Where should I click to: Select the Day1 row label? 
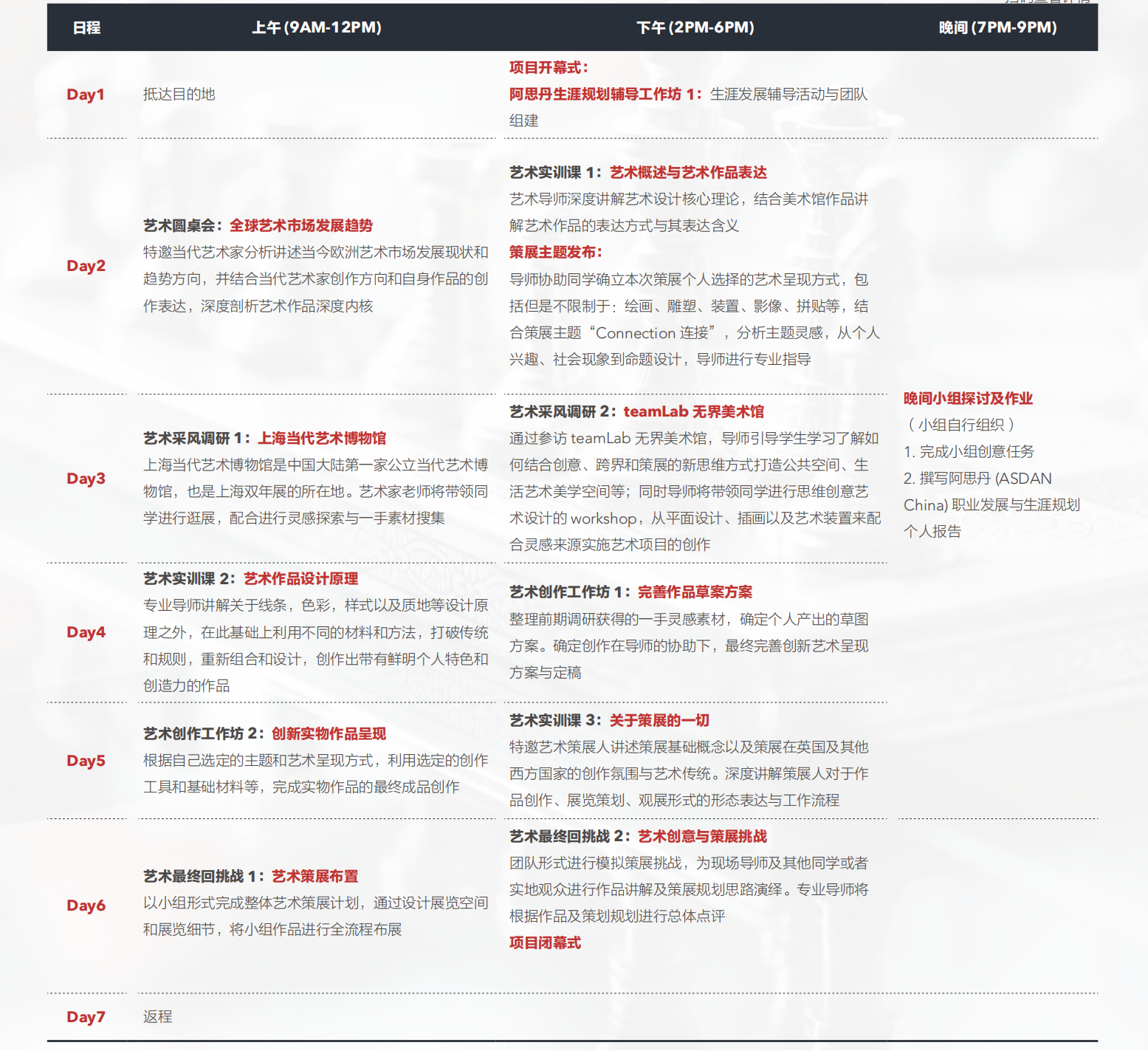click(86, 95)
